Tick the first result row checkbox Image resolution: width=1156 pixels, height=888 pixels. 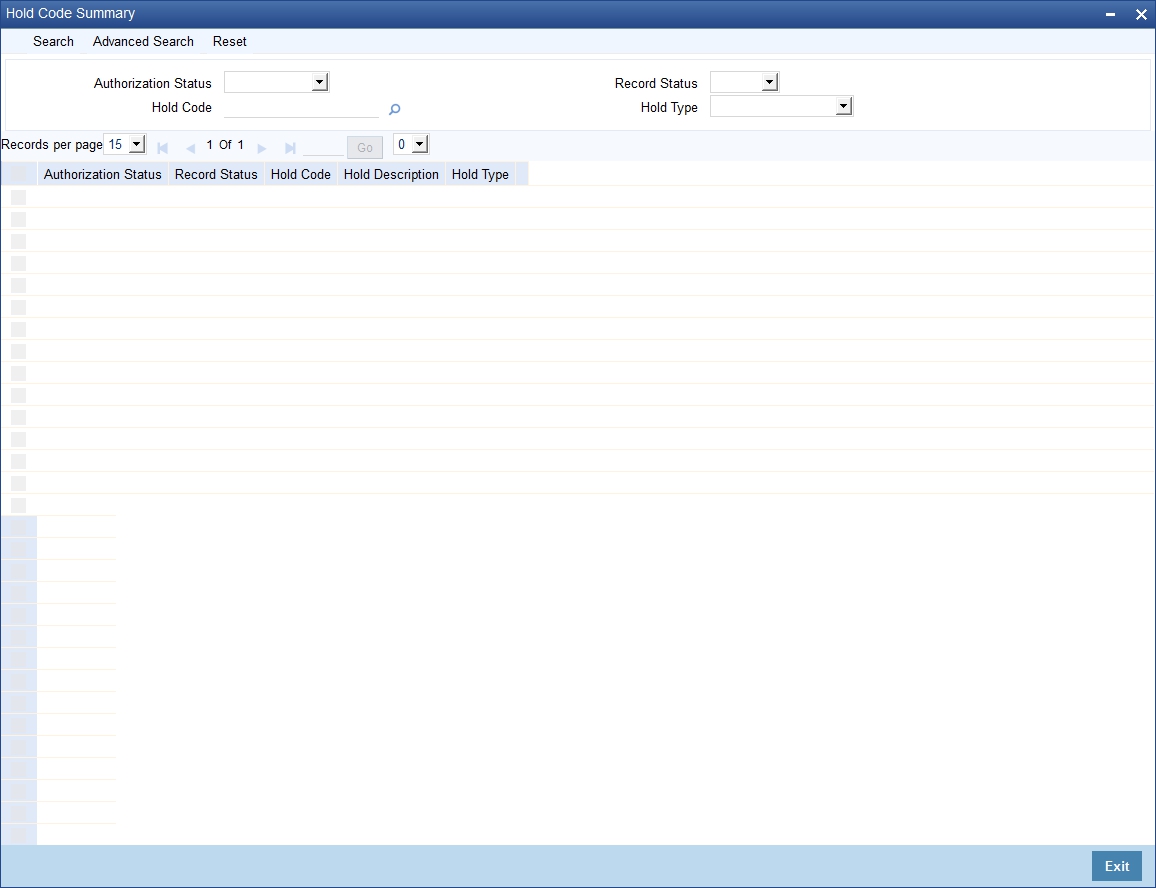point(18,197)
